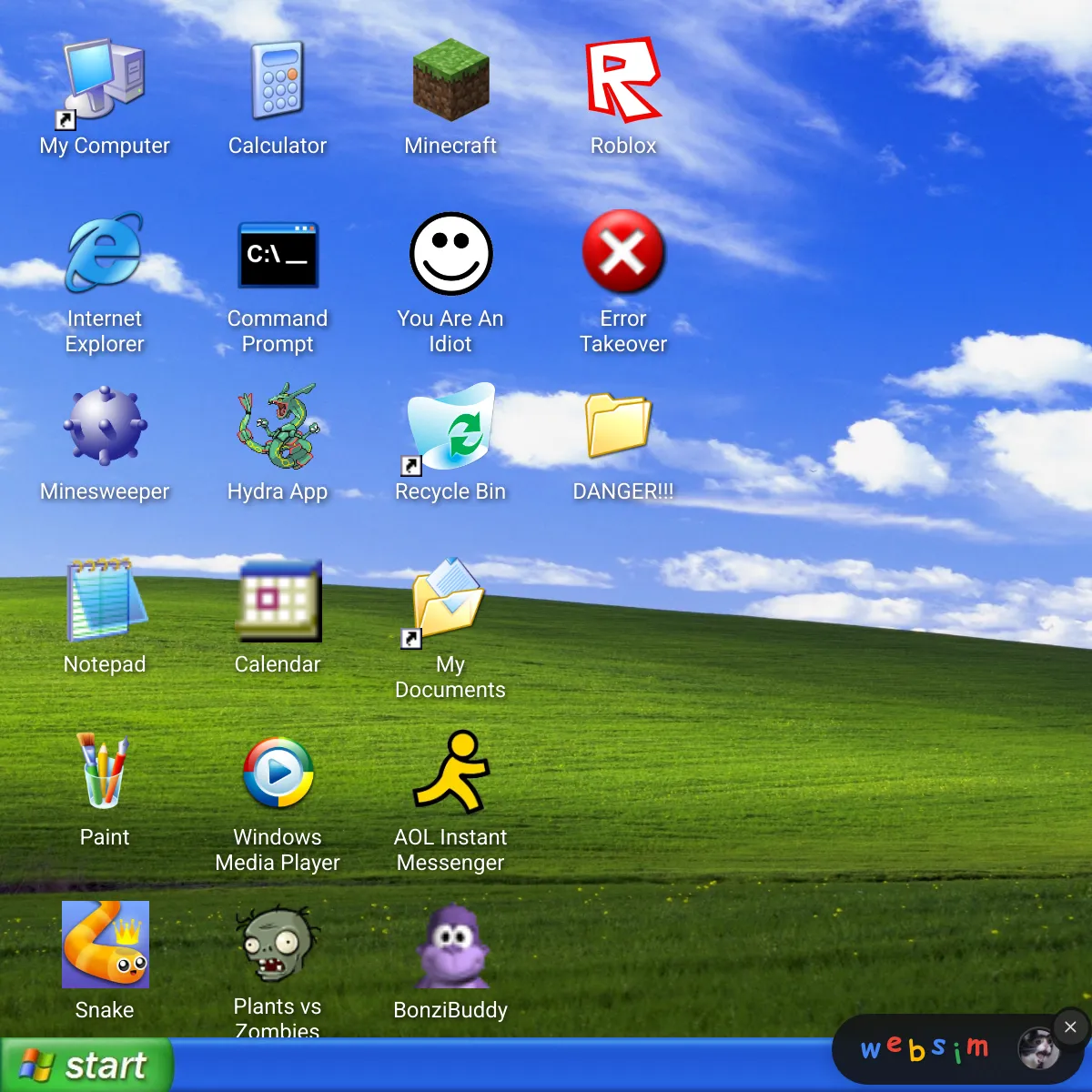Open Internet Explorer icon

(105, 252)
